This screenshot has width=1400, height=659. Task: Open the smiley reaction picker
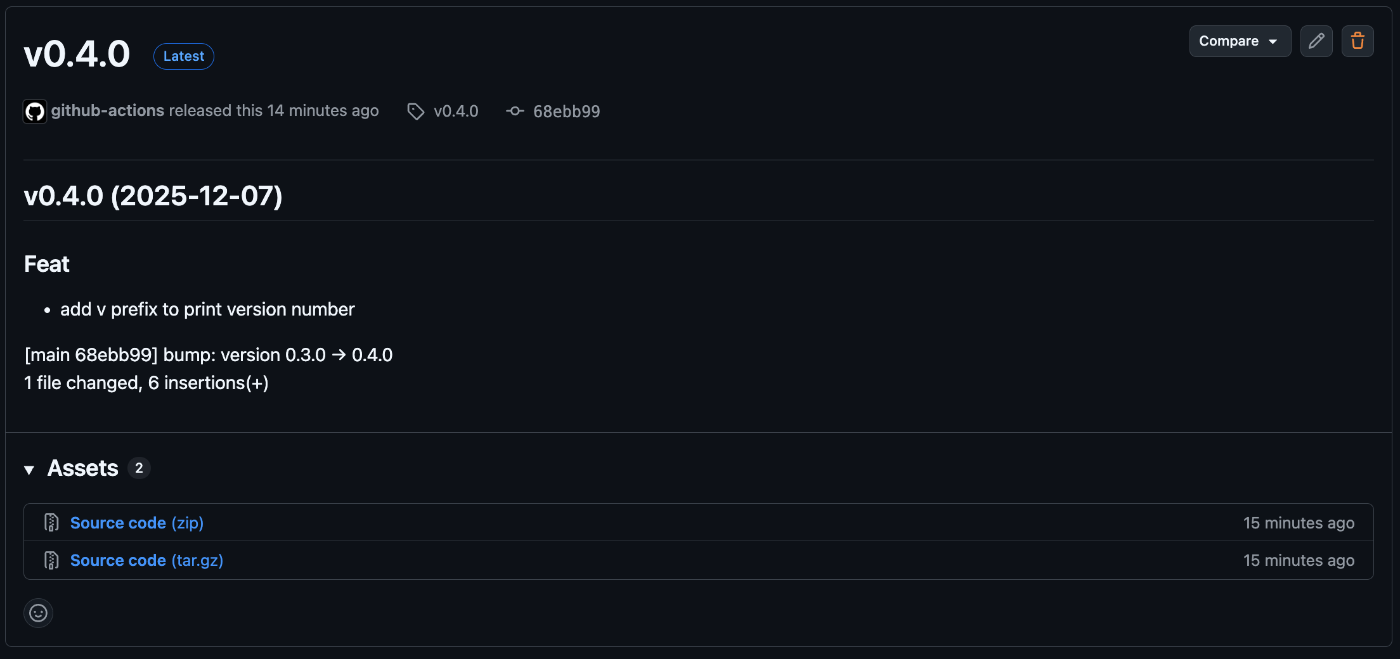pos(38,612)
